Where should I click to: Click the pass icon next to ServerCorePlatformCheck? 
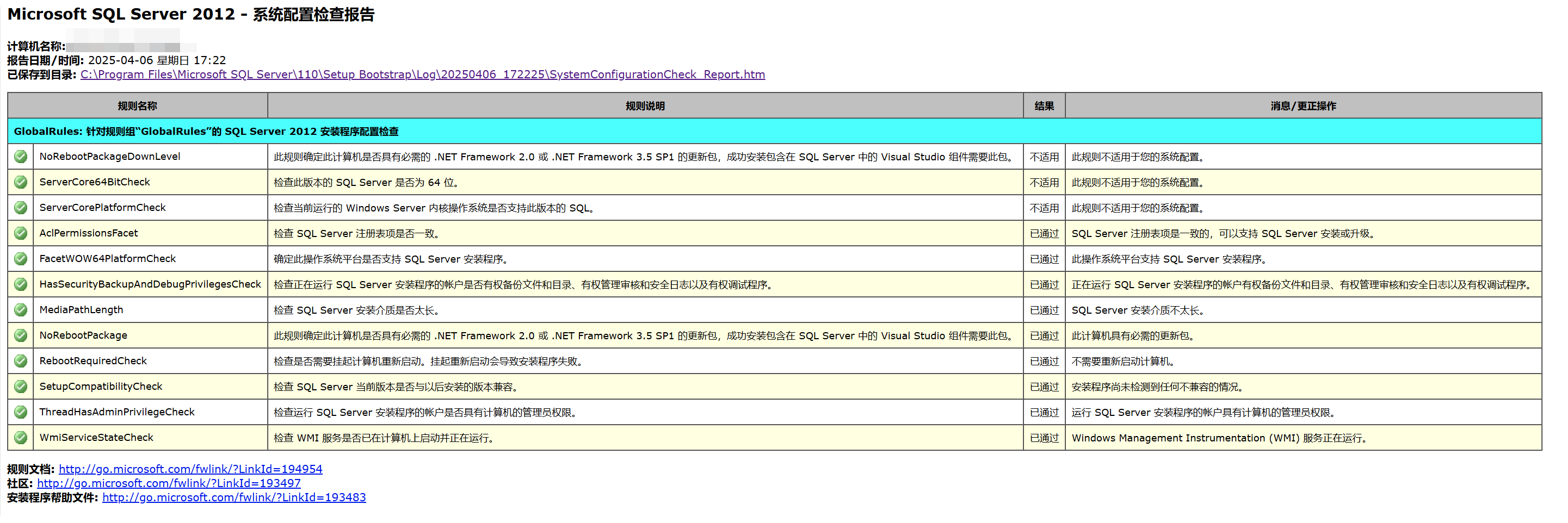point(21,208)
